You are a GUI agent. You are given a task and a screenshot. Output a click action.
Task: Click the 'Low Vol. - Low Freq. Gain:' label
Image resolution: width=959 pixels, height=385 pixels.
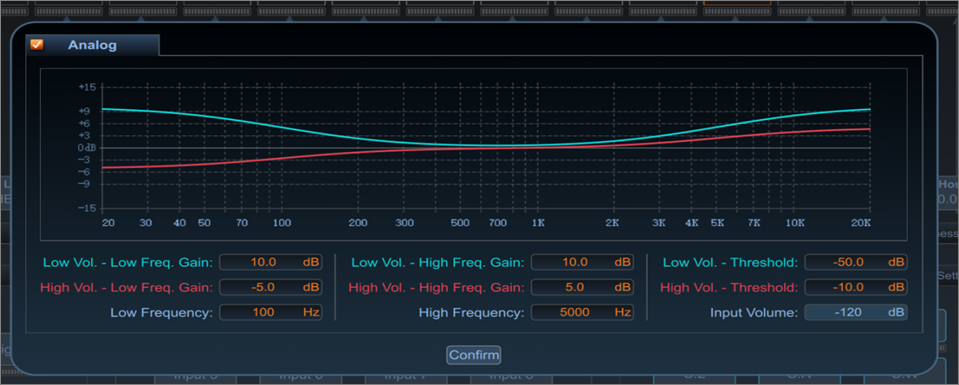point(128,263)
